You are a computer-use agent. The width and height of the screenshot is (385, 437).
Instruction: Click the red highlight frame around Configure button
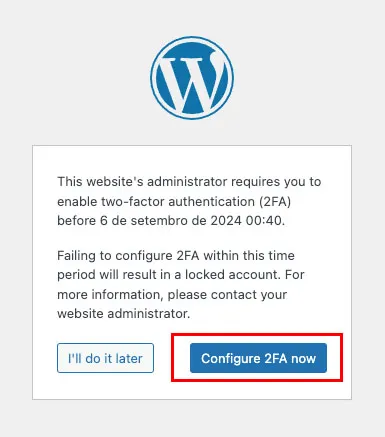tap(257, 334)
